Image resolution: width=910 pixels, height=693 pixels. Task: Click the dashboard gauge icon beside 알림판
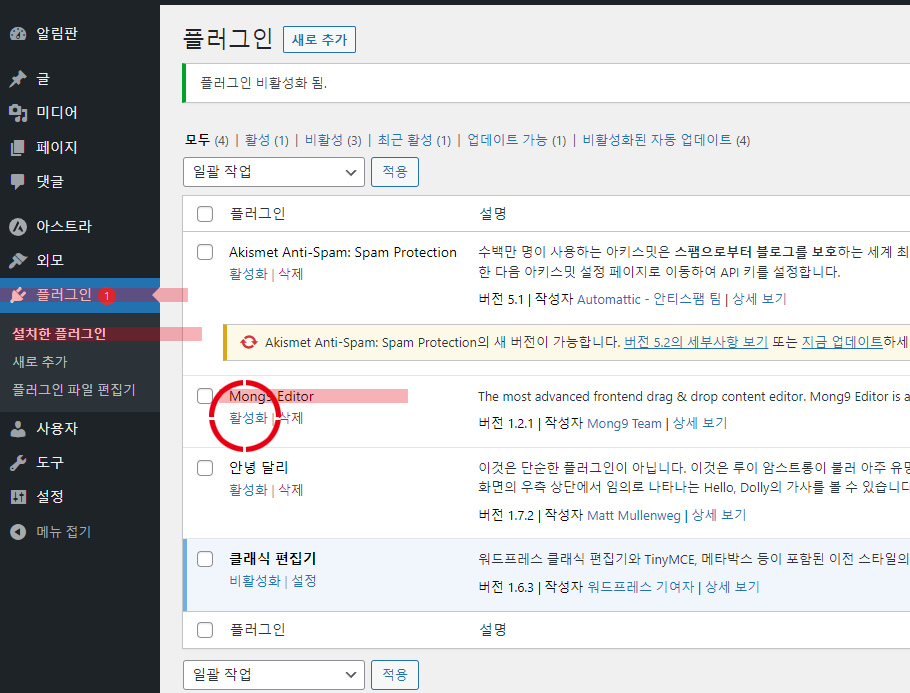coord(17,34)
